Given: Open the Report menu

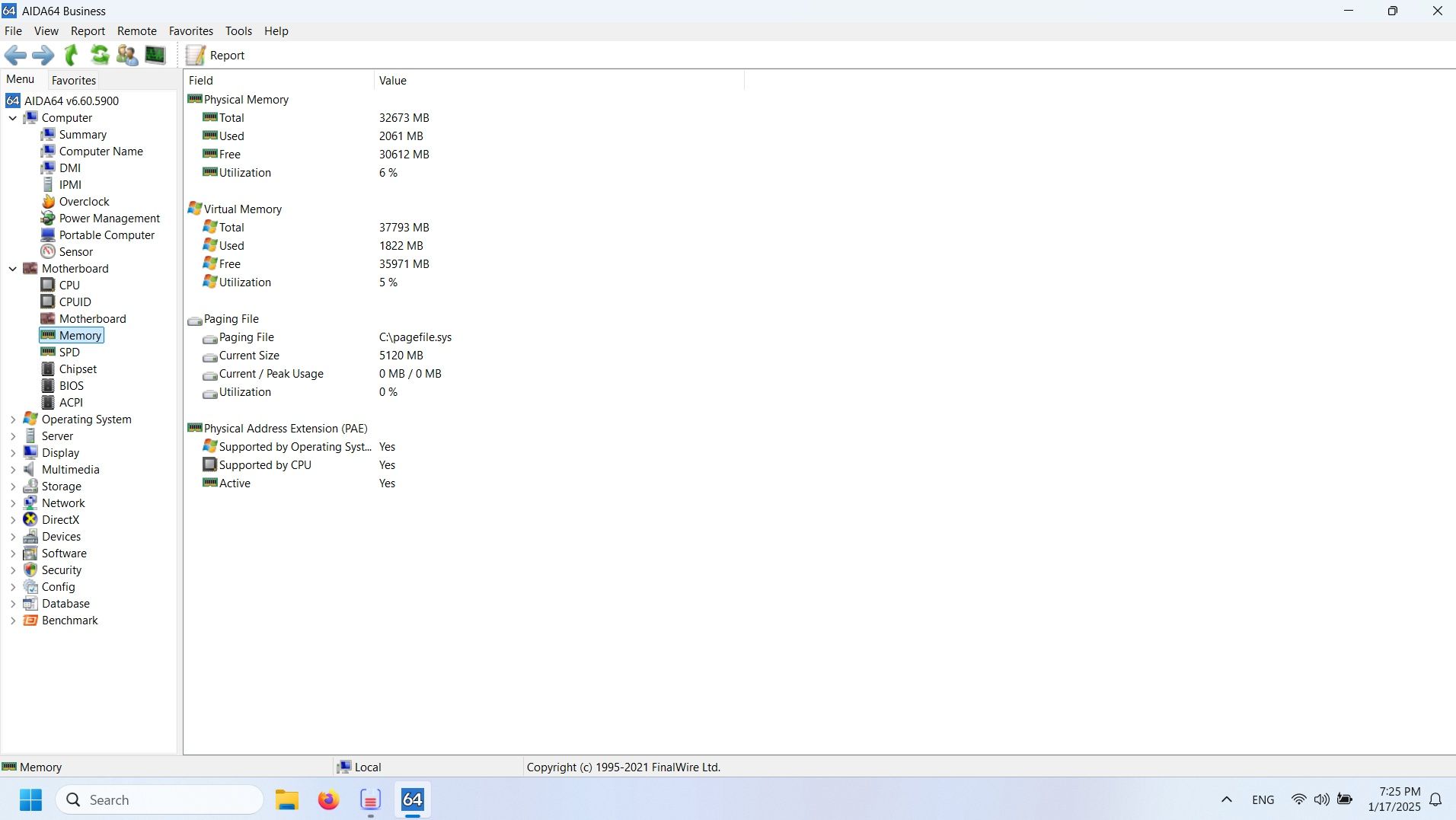Looking at the screenshot, I should point(88,31).
